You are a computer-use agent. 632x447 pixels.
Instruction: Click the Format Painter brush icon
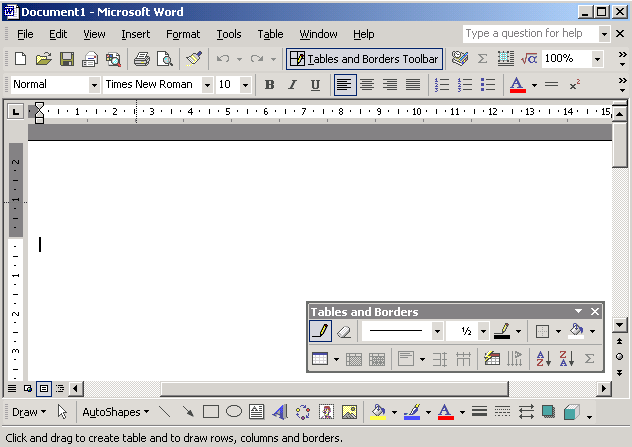(193, 59)
